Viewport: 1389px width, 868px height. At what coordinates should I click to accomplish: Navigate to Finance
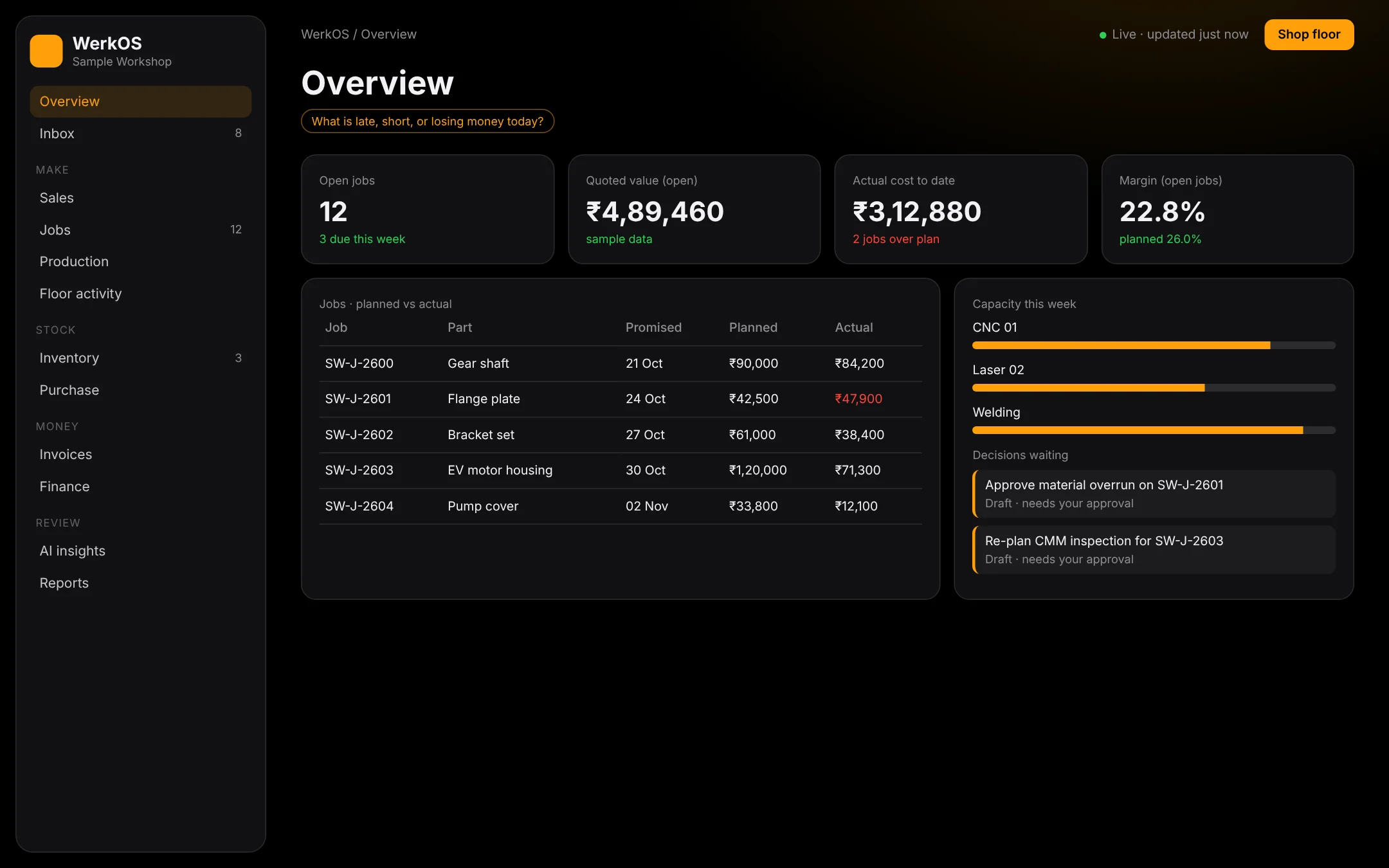point(140,487)
